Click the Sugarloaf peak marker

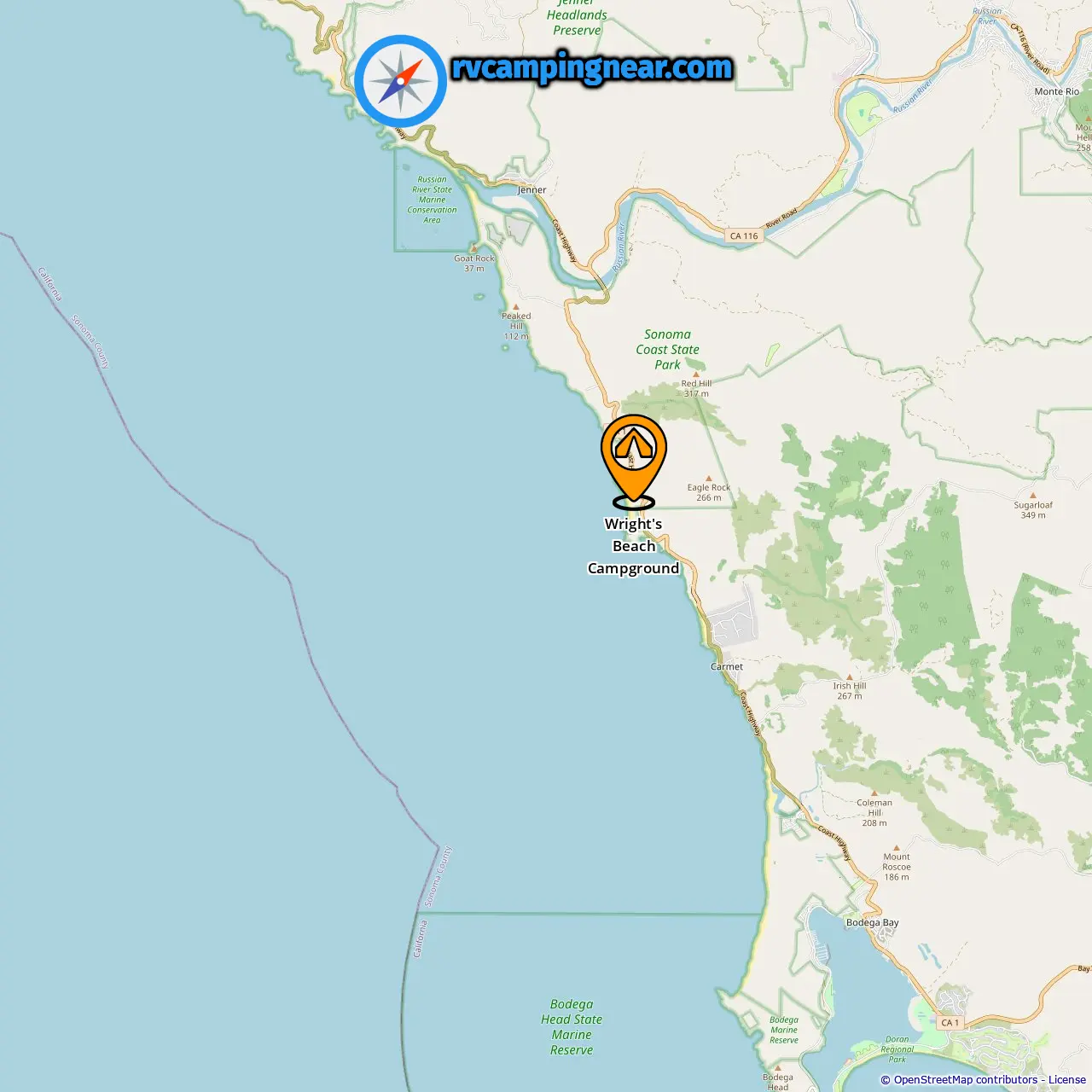point(1033,495)
